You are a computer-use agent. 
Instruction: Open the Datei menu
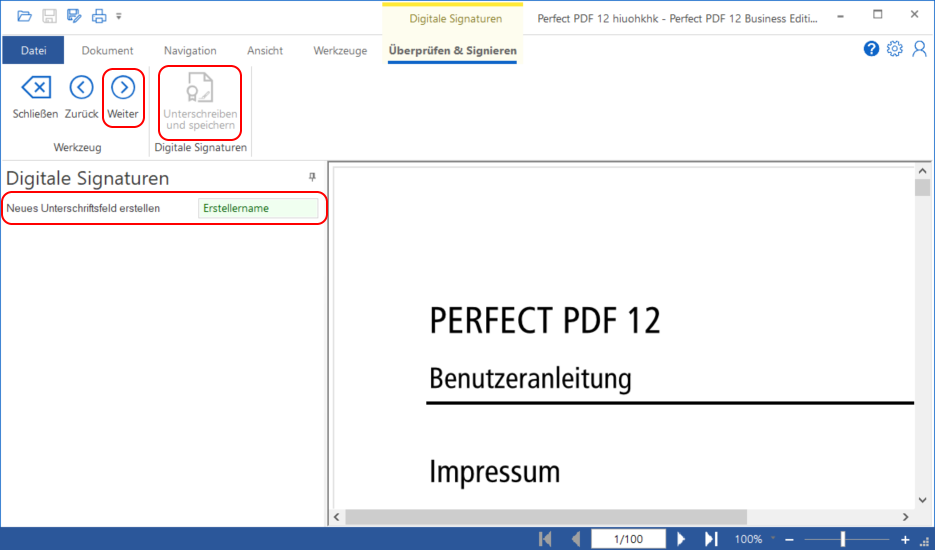pyautogui.click(x=33, y=50)
